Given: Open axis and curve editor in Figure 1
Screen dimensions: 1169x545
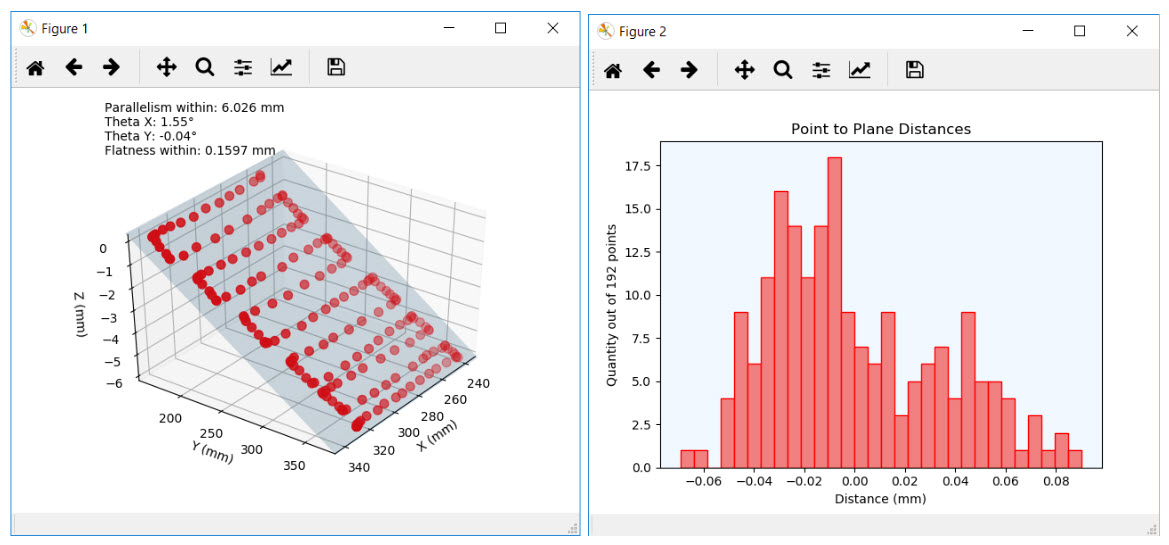Looking at the screenshot, I should [x=281, y=68].
